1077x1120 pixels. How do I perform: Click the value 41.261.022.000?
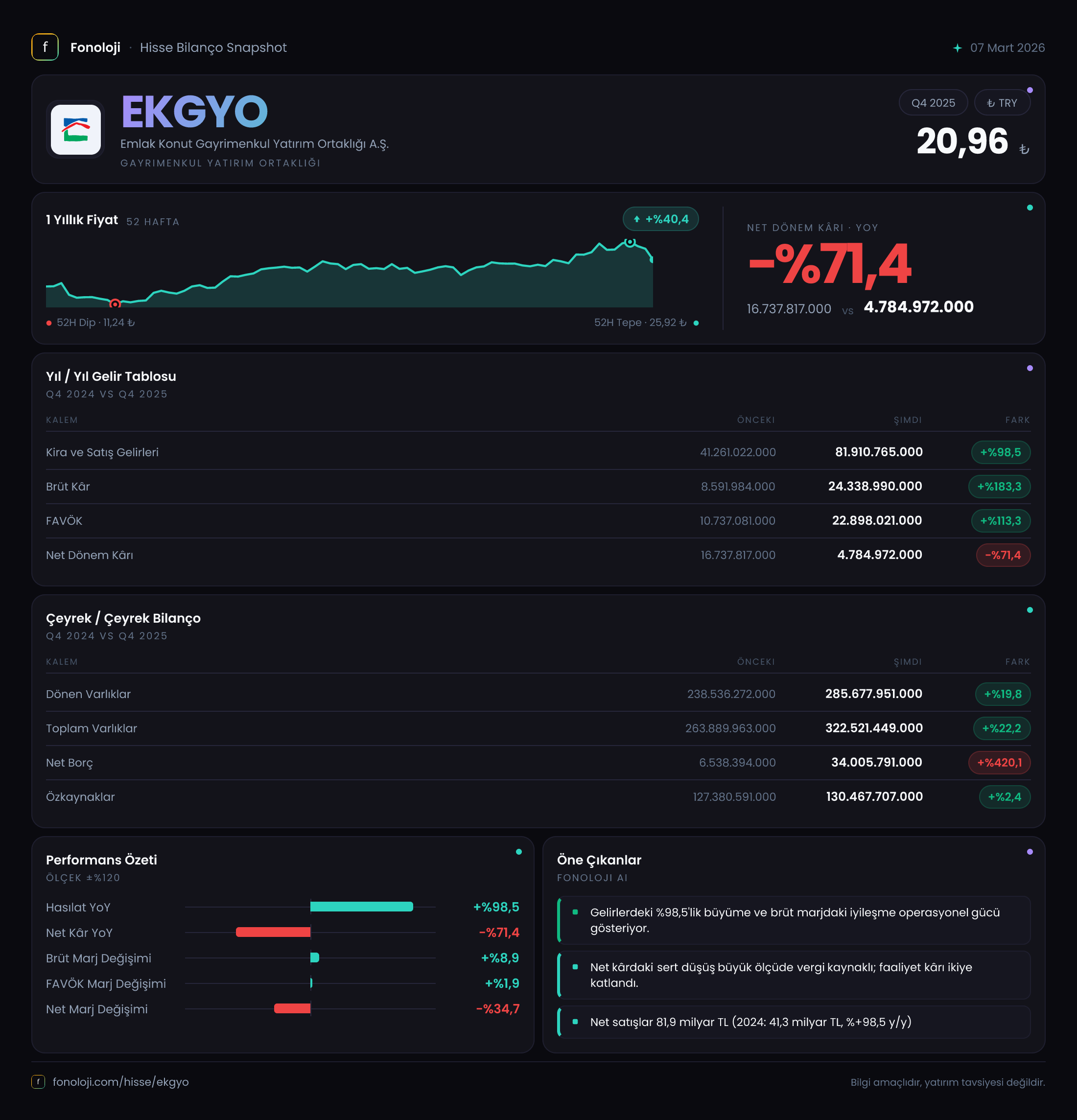click(738, 452)
